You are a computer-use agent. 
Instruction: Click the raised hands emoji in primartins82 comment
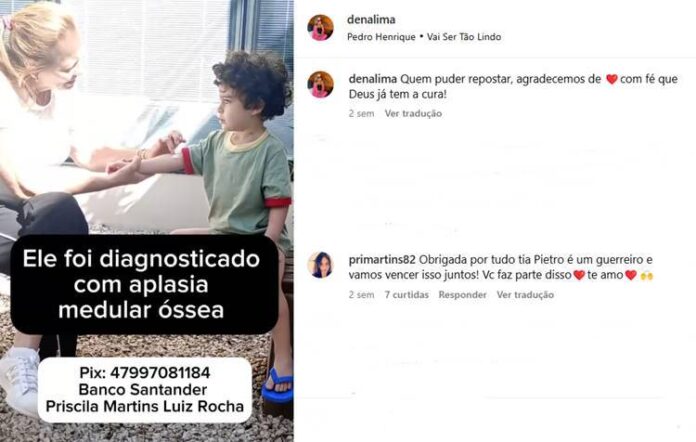coord(647,276)
